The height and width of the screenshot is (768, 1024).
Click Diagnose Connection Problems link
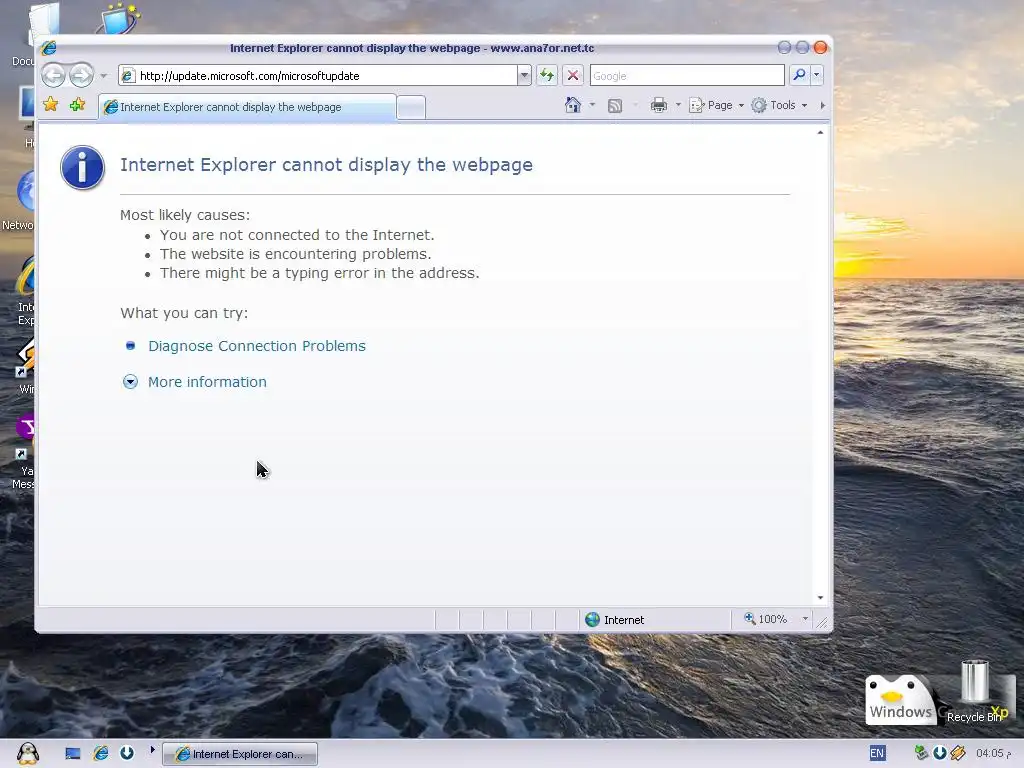click(257, 346)
